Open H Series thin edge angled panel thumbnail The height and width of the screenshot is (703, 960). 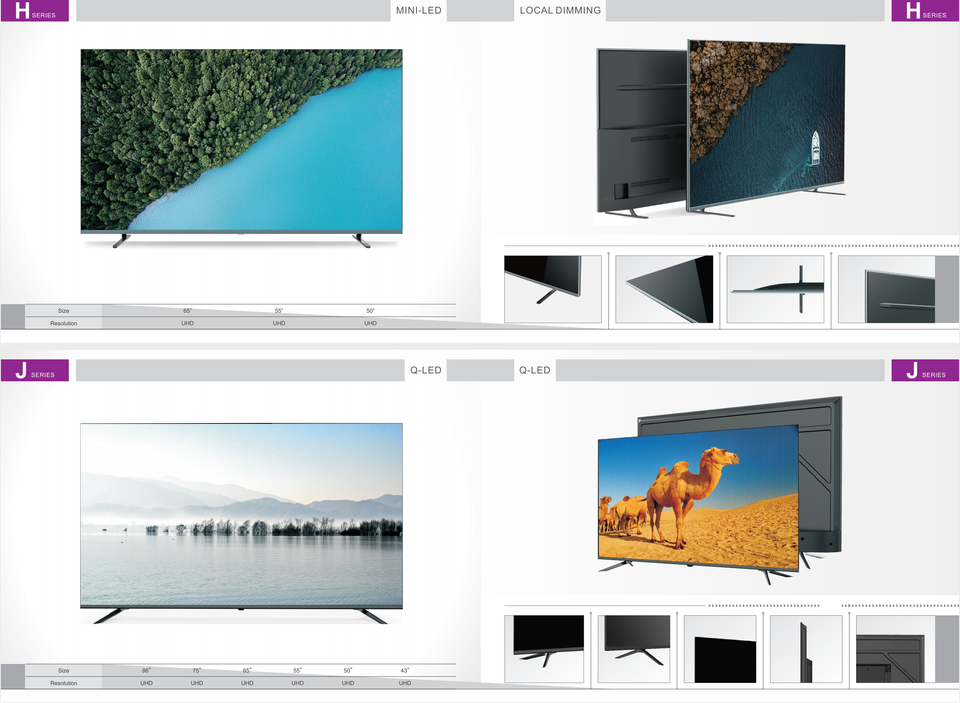coord(664,289)
